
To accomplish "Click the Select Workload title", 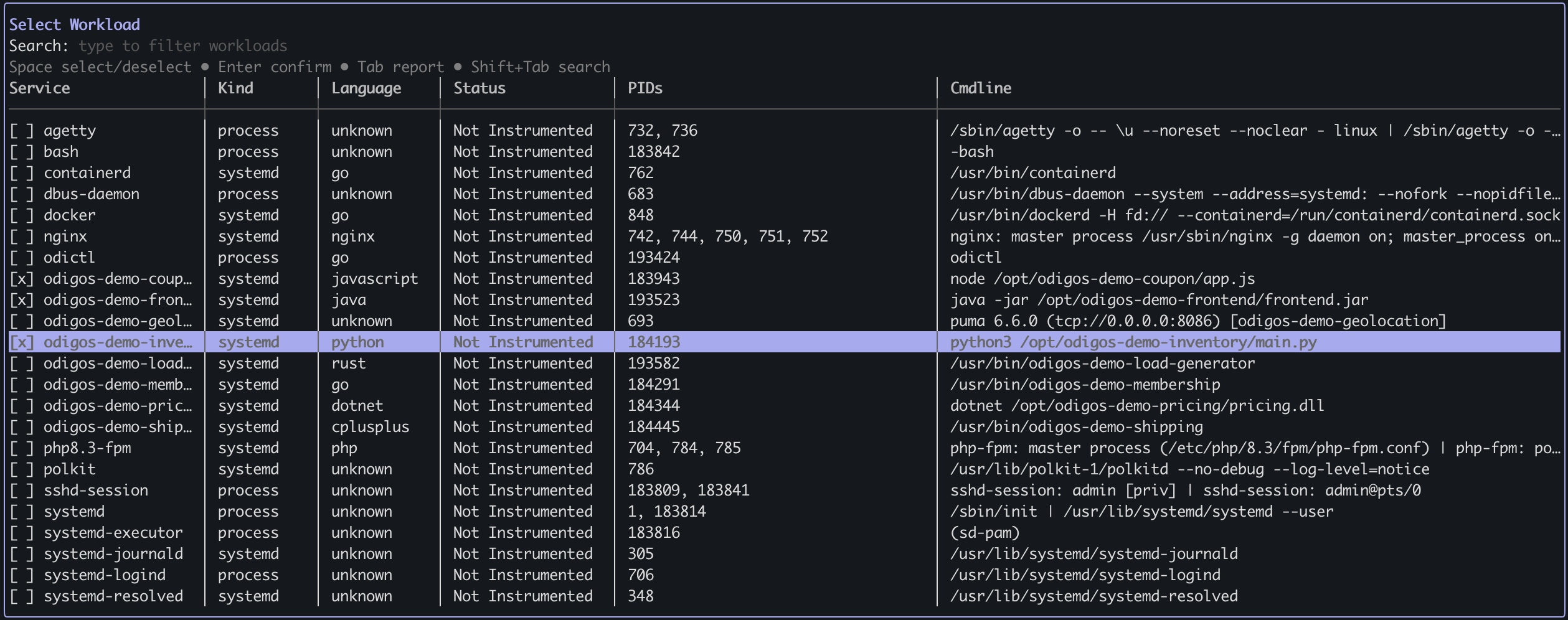I will coord(75,25).
